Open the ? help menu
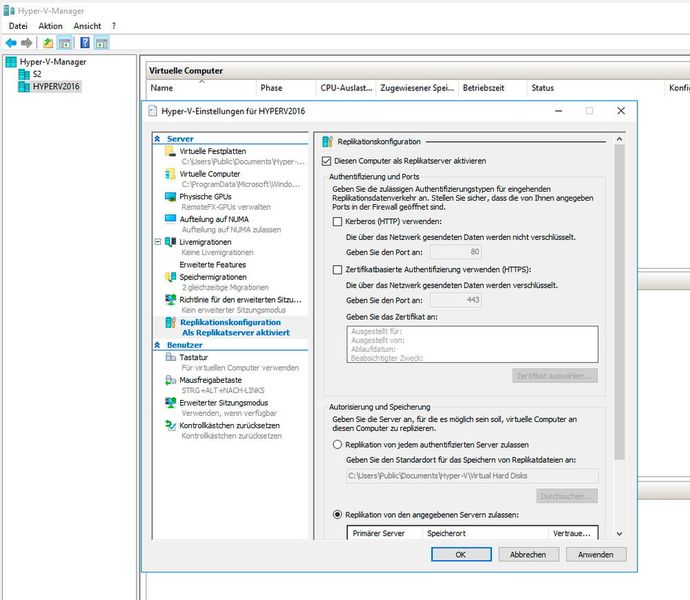Image resolution: width=690 pixels, height=600 pixels. pyautogui.click(x=114, y=26)
